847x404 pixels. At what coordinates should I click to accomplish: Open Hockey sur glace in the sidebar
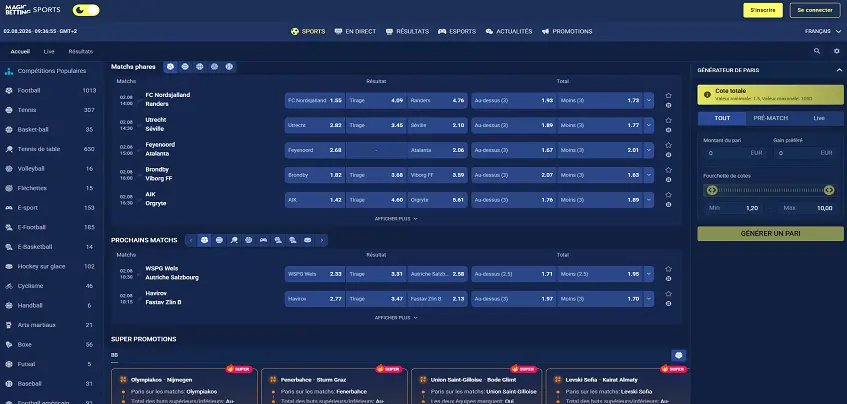52,266
